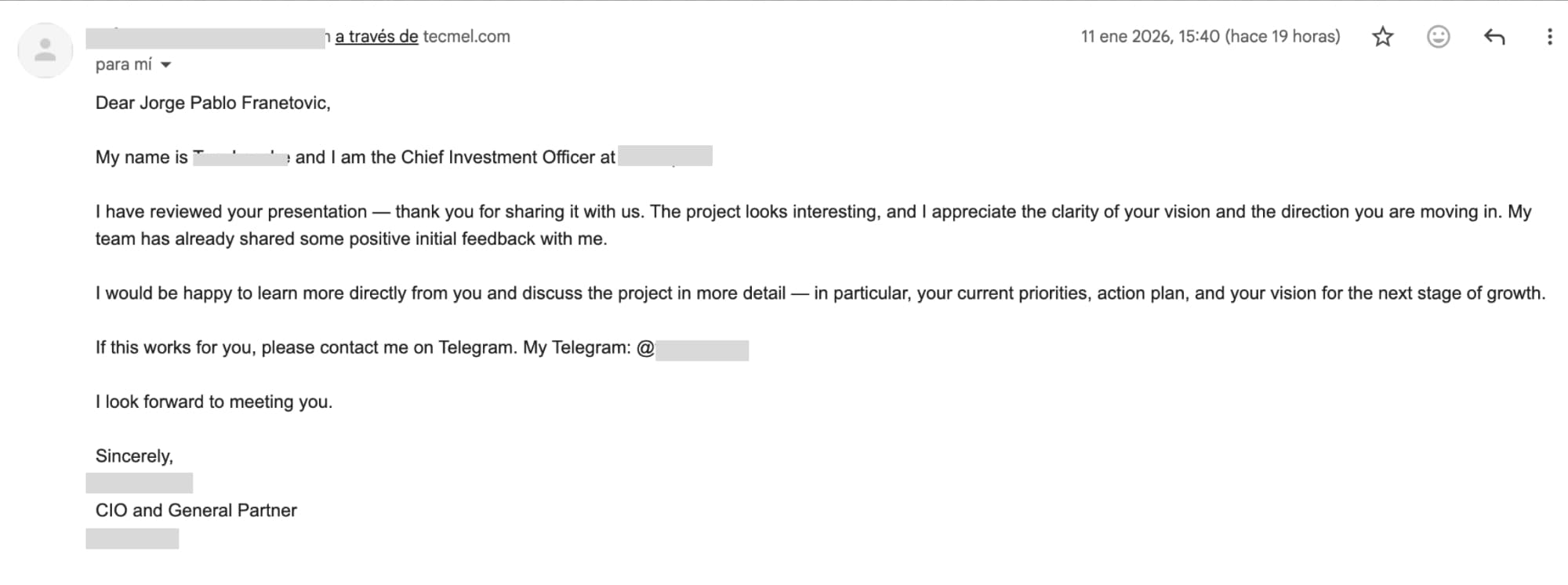Click the greeting "Dear Jorge Pablo Franetovic"
The width and height of the screenshot is (1568, 585).
click(x=212, y=104)
